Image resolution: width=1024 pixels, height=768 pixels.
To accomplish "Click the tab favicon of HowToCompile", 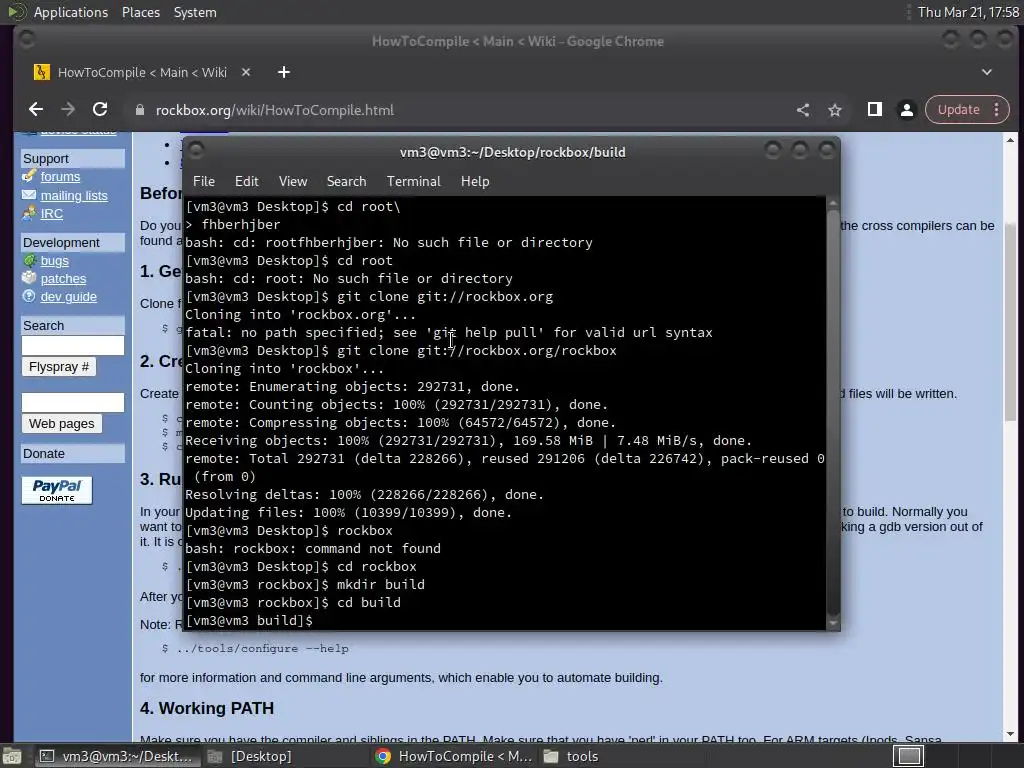I will click(42, 72).
